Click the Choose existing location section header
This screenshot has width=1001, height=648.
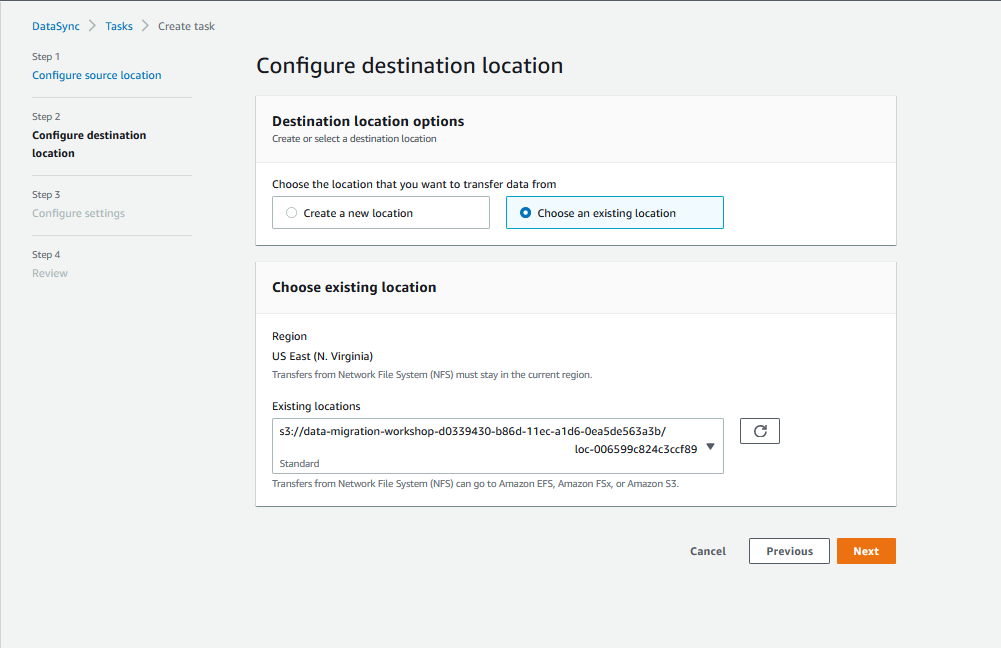354,287
